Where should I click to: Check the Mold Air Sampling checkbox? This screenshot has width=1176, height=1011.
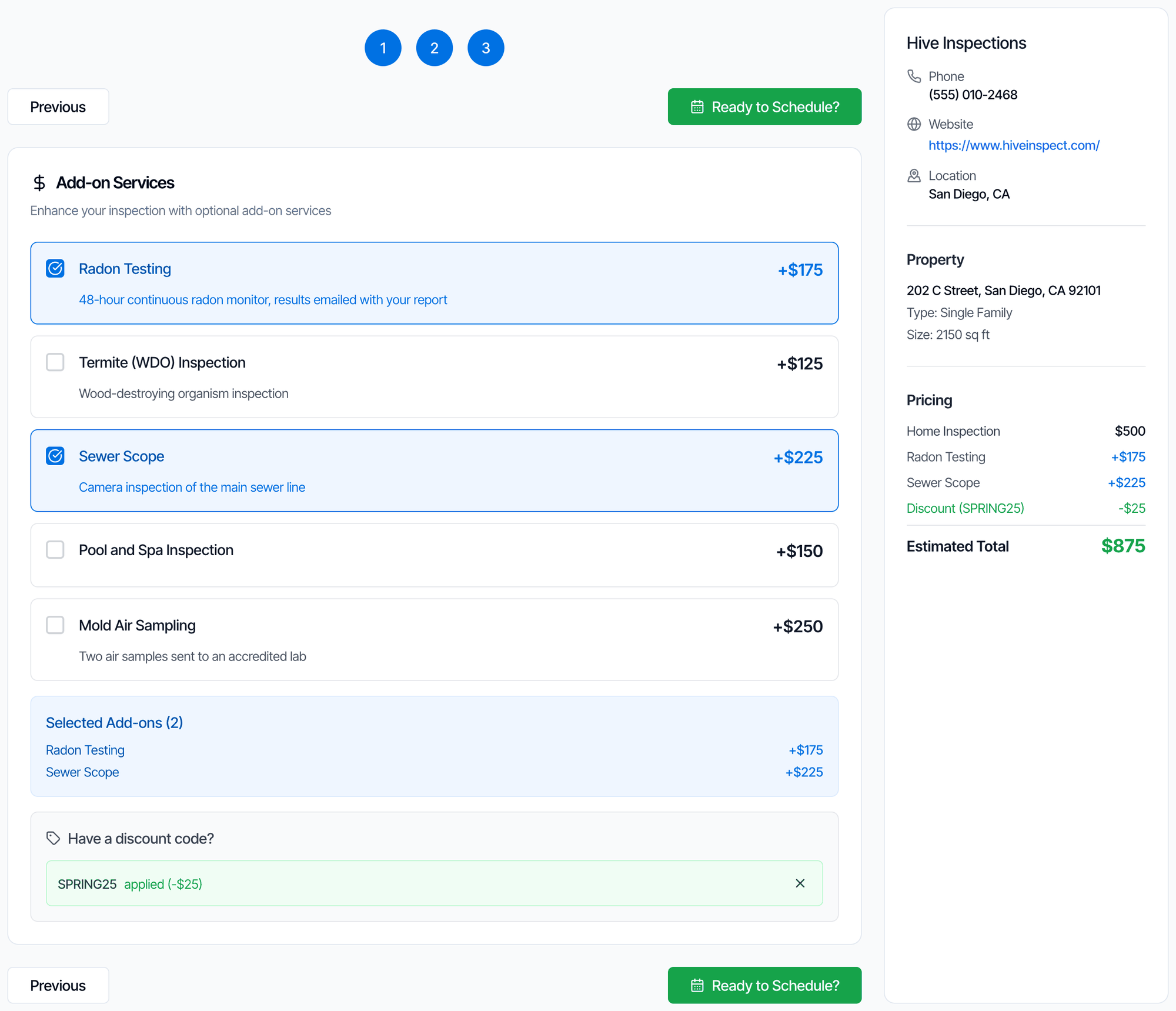point(55,625)
